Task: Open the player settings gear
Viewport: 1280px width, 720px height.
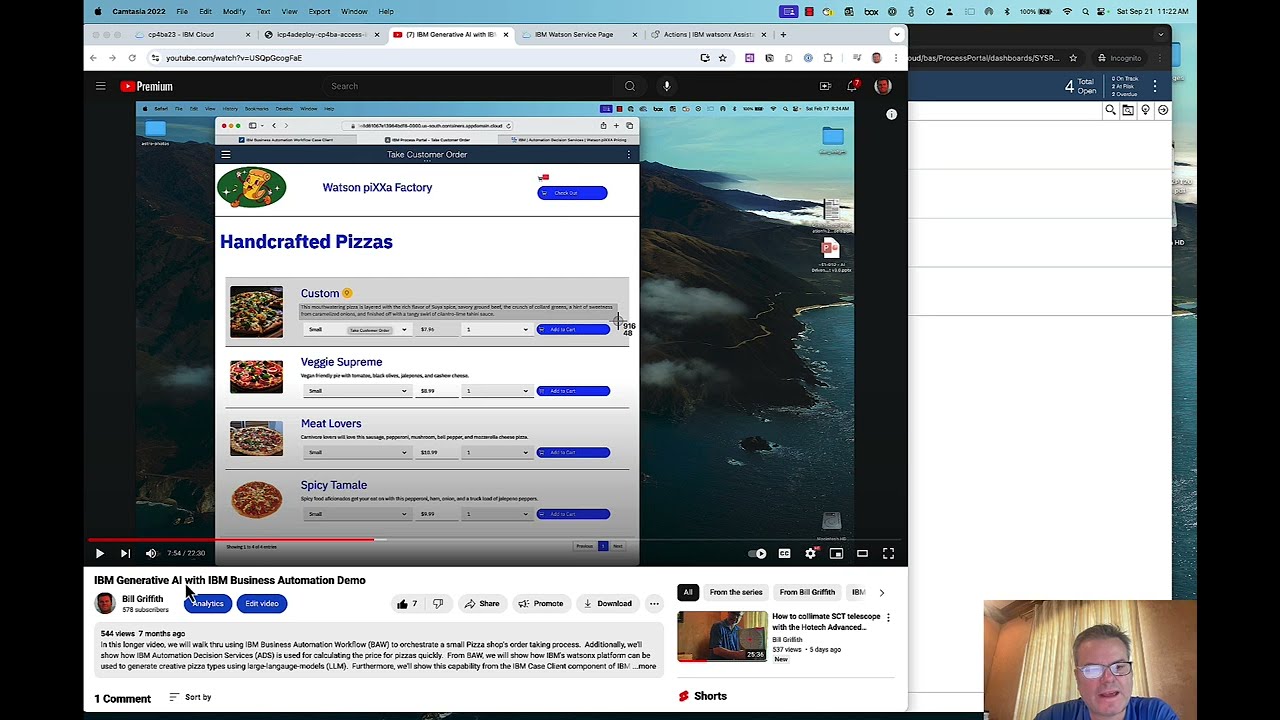Action: pyautogui.click(x=811, y=553)
